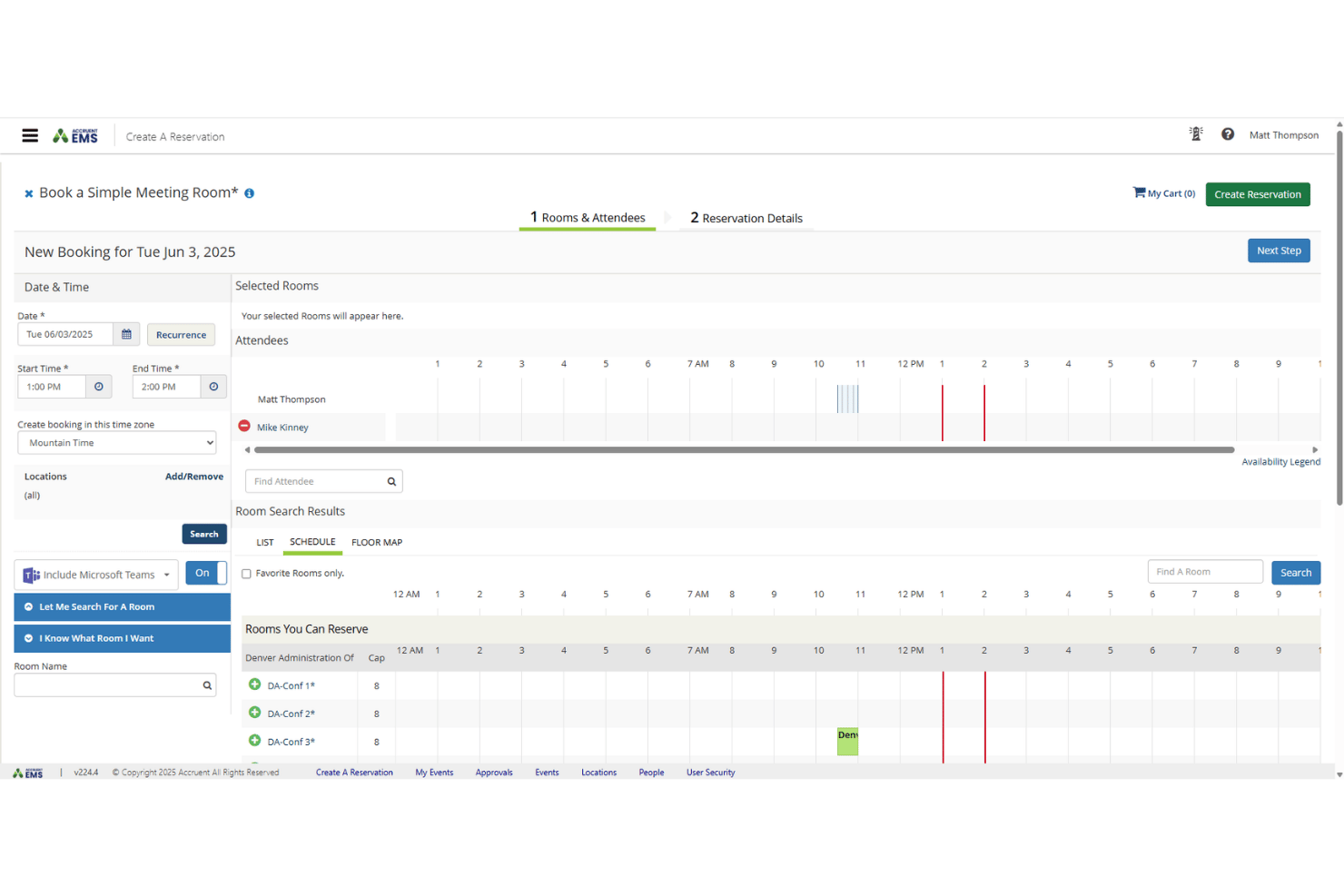Click the Create Reservation button
The width and height of the screenshot is (1344, 896).
click(1258, 194)
